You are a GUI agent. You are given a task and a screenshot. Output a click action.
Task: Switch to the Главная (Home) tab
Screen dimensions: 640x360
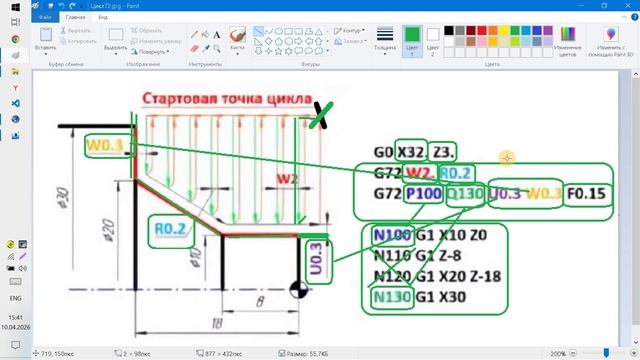coord(76,17)
